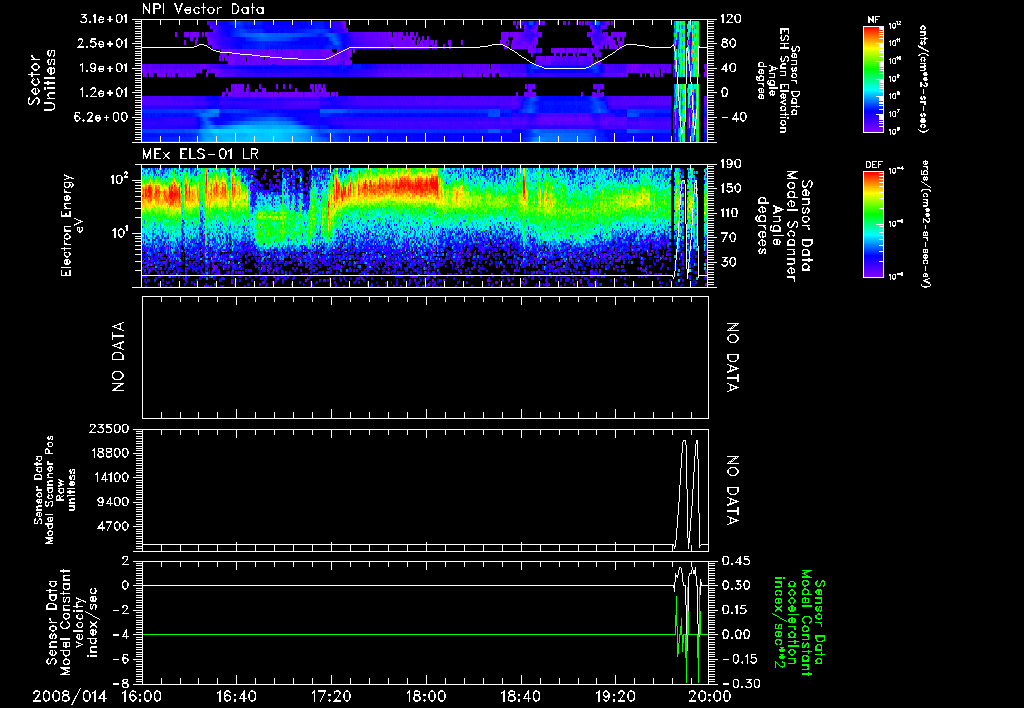The height and width of the screenshot is (708, 1024).
Task: Click the "2008/014" date label
Action: (x=70, y=697)
